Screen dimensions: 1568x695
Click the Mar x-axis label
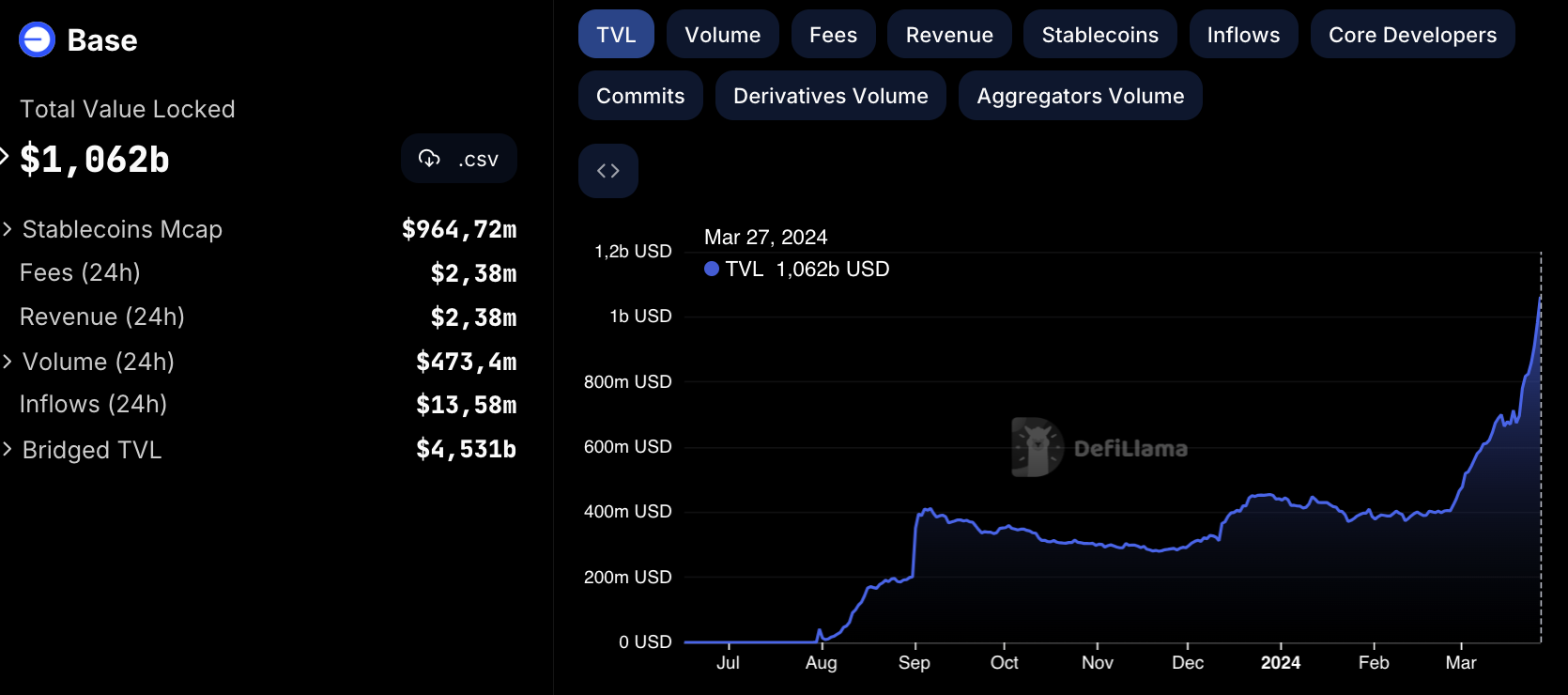coord(1461,663)
